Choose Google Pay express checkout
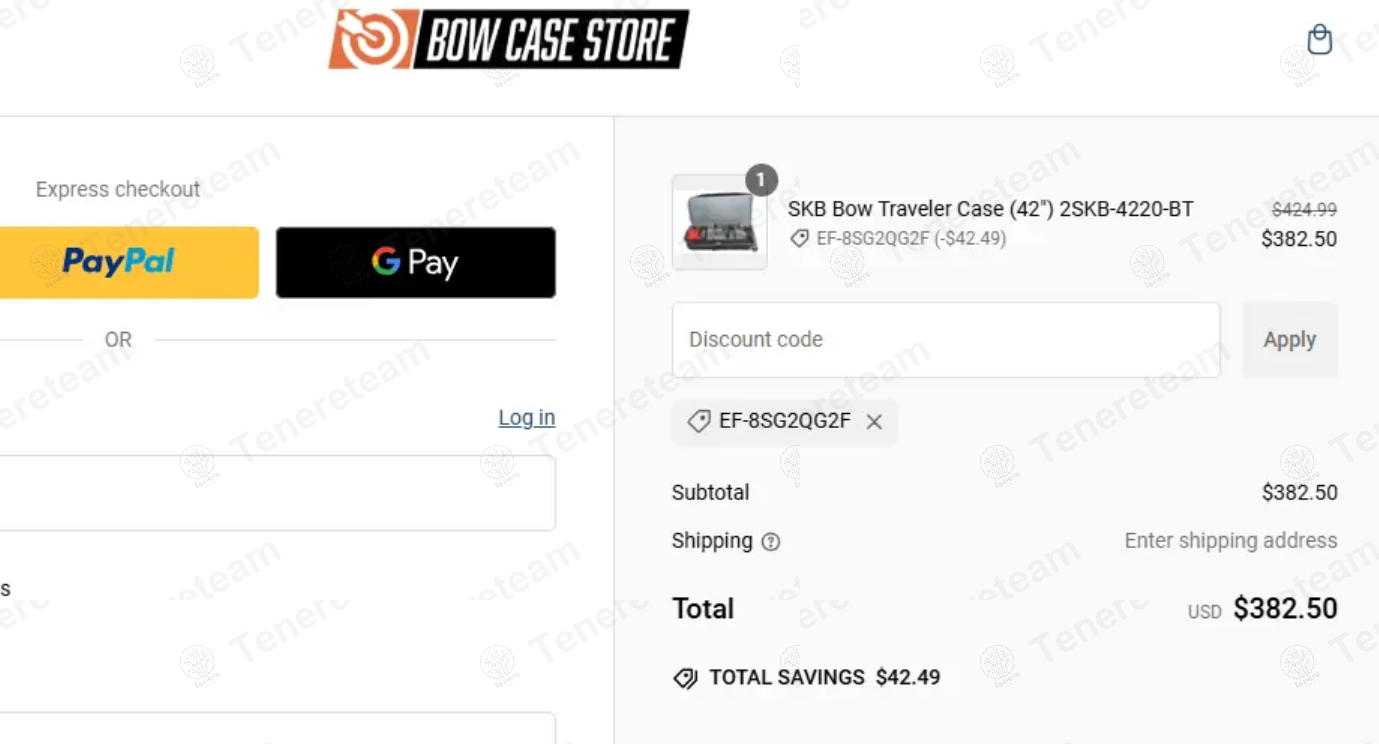1379x744 pixels. point(415,262)
